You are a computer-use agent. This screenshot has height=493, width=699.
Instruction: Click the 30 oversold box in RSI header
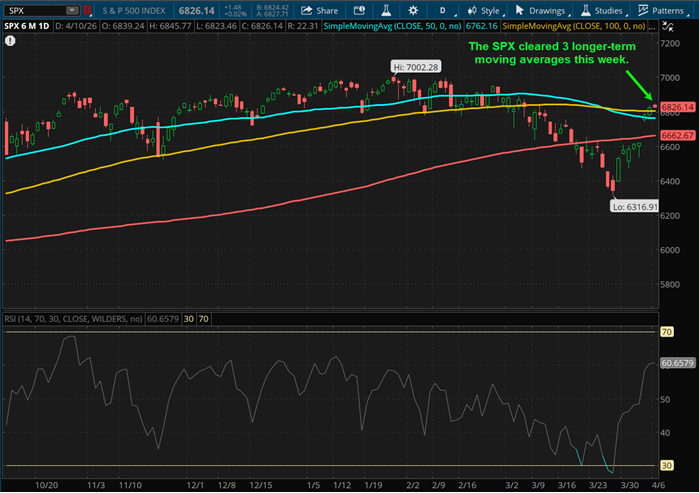point(189,319)
